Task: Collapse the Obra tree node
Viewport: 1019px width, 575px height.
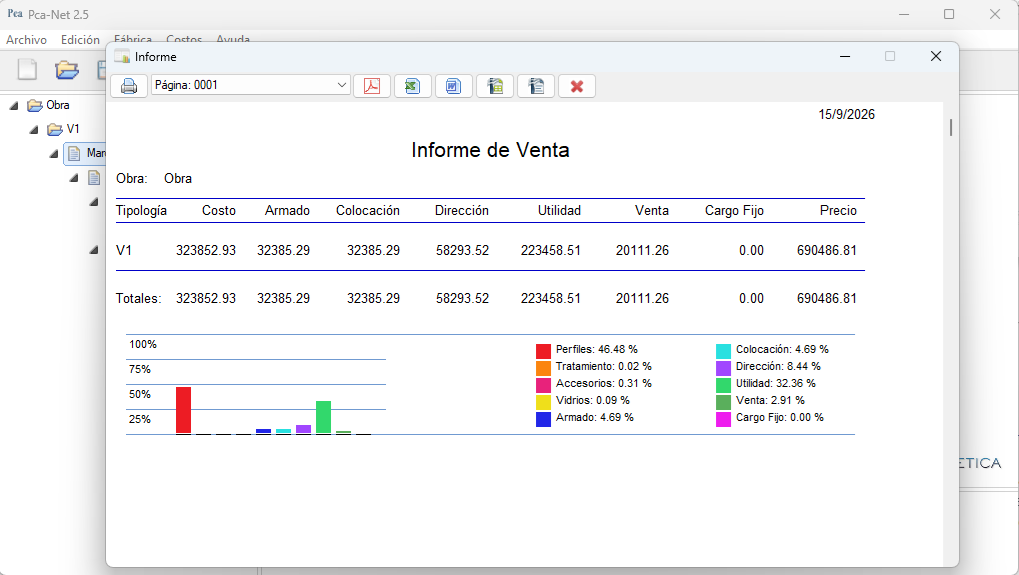Action: click(14, 105)
